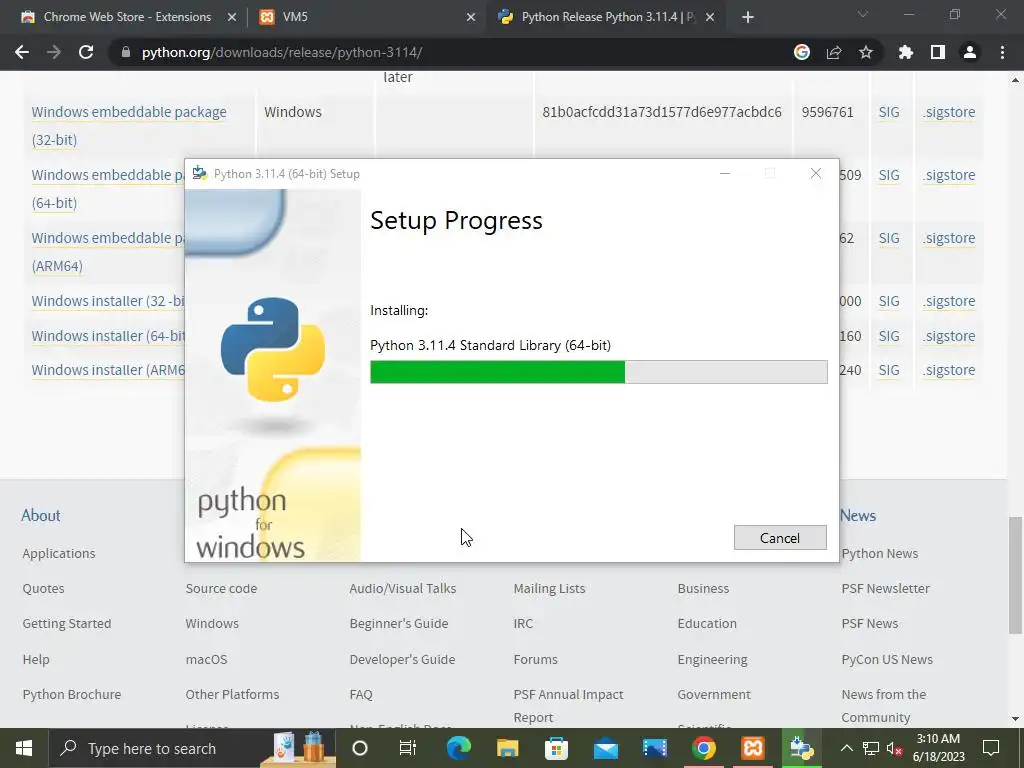The image size is (1024, 768).
Task: Click the taskbar search box
Action: (x=193, y=748)
